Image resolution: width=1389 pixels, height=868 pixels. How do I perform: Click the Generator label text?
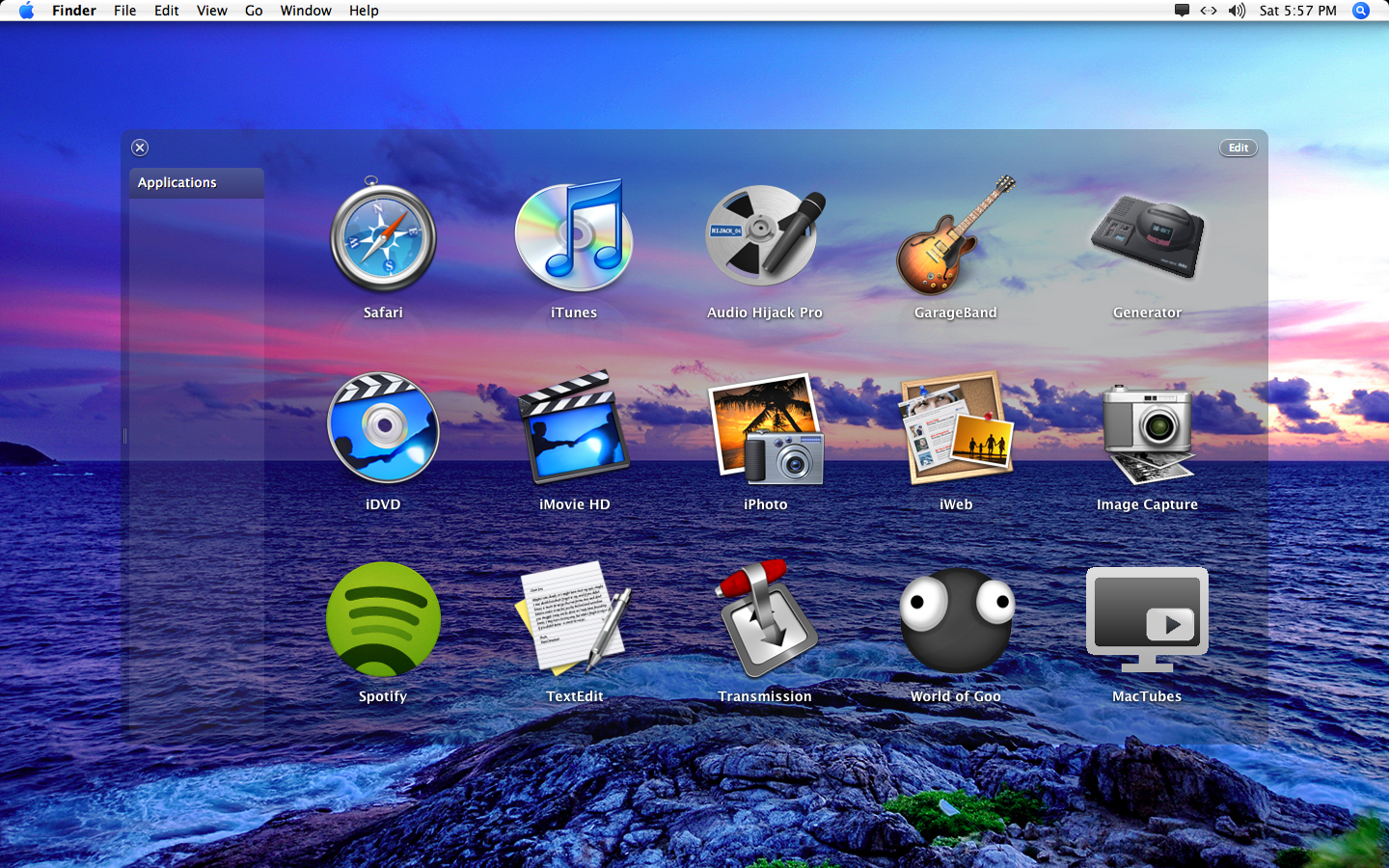(1147, 312)
